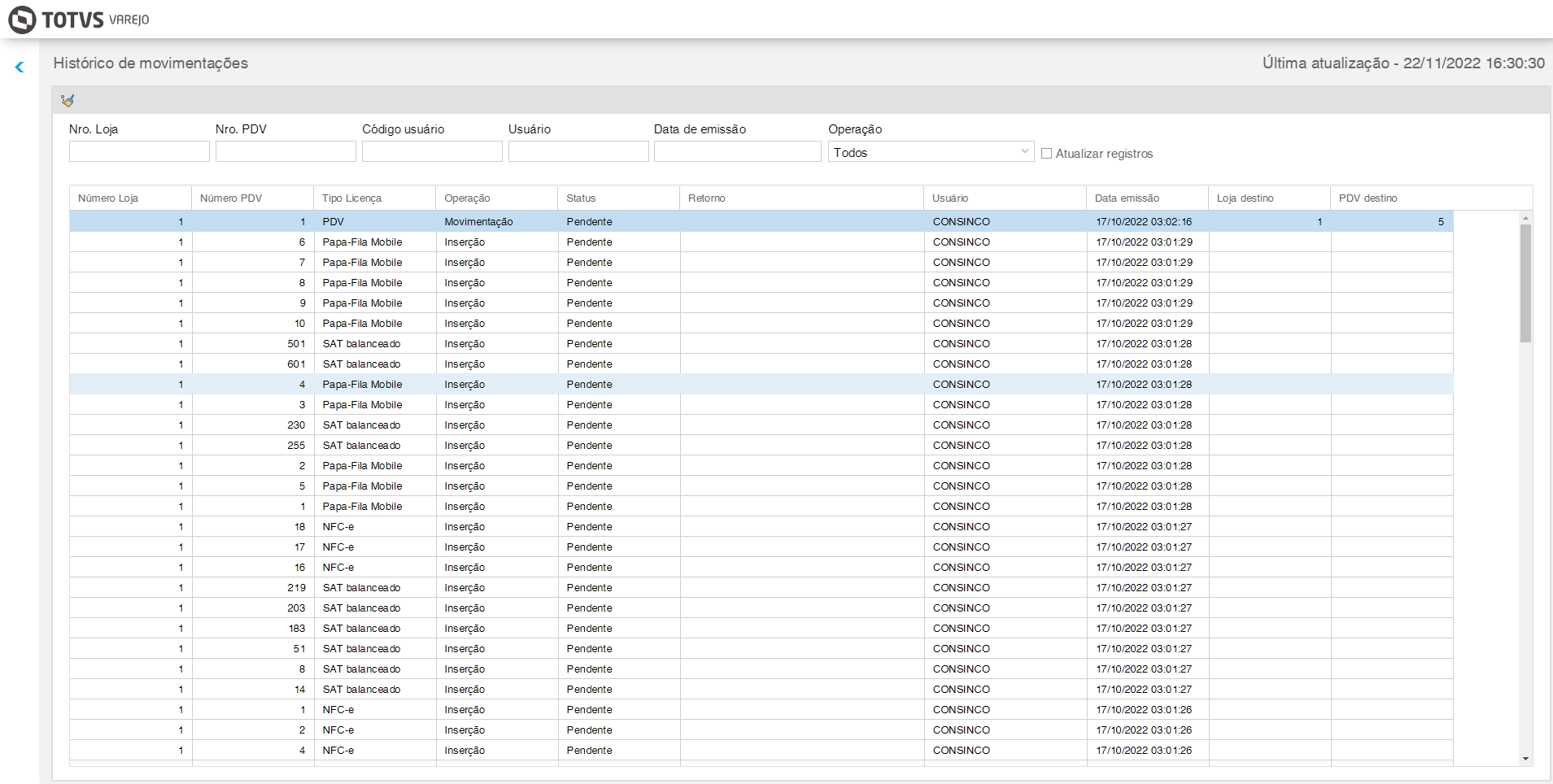
Task: Select the NFC-e row with PDV '18'
Action: pyautogui.click(x=761, y=527)
